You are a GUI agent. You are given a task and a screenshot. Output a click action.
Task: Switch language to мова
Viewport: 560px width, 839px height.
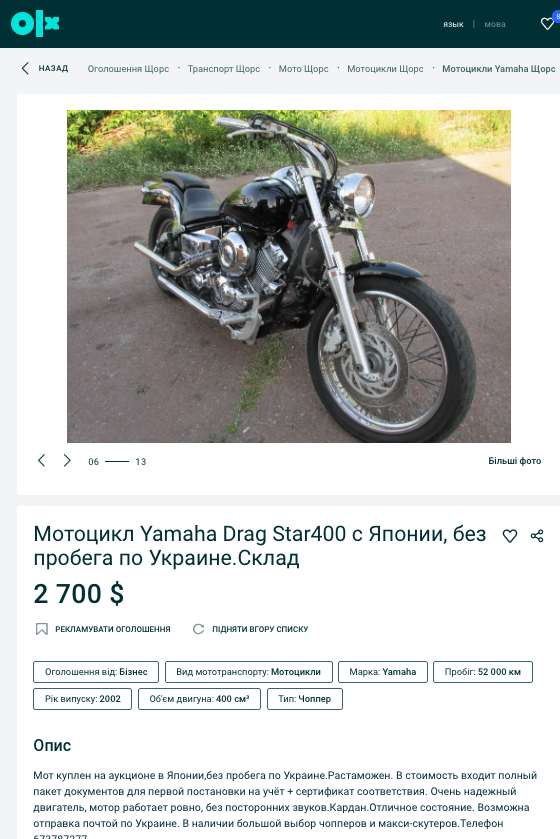pyautogui.click(x=495, y=25)
